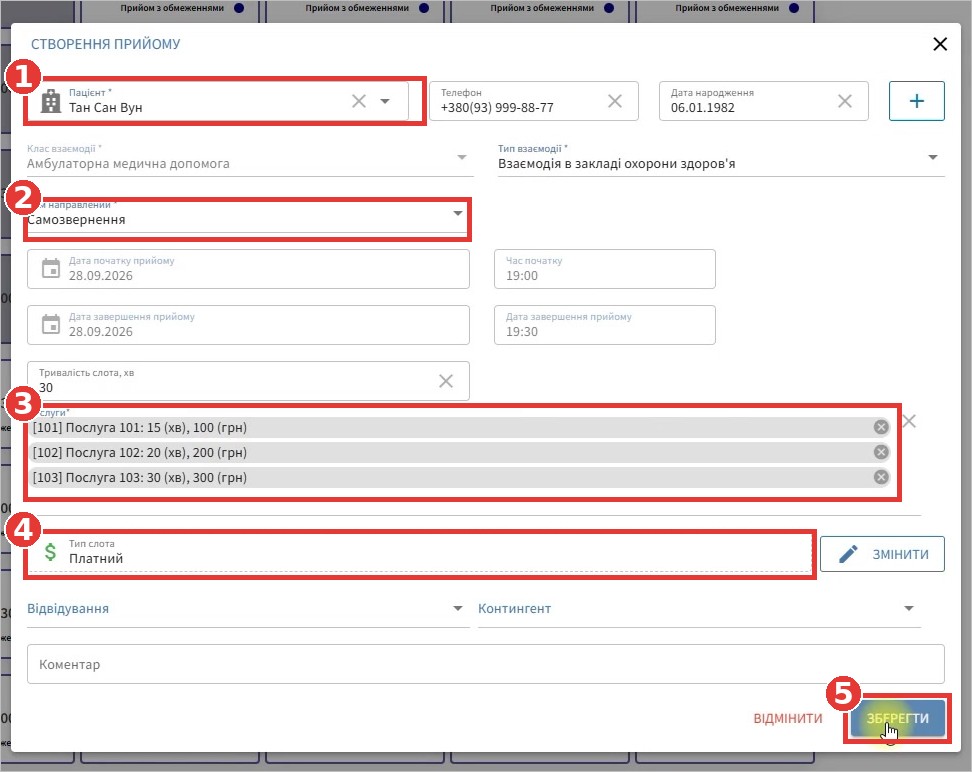Expand the Клас взаємодії dropdown
Image resolution: width=972 pixels, height=772 pixels.
pos(462,158)
